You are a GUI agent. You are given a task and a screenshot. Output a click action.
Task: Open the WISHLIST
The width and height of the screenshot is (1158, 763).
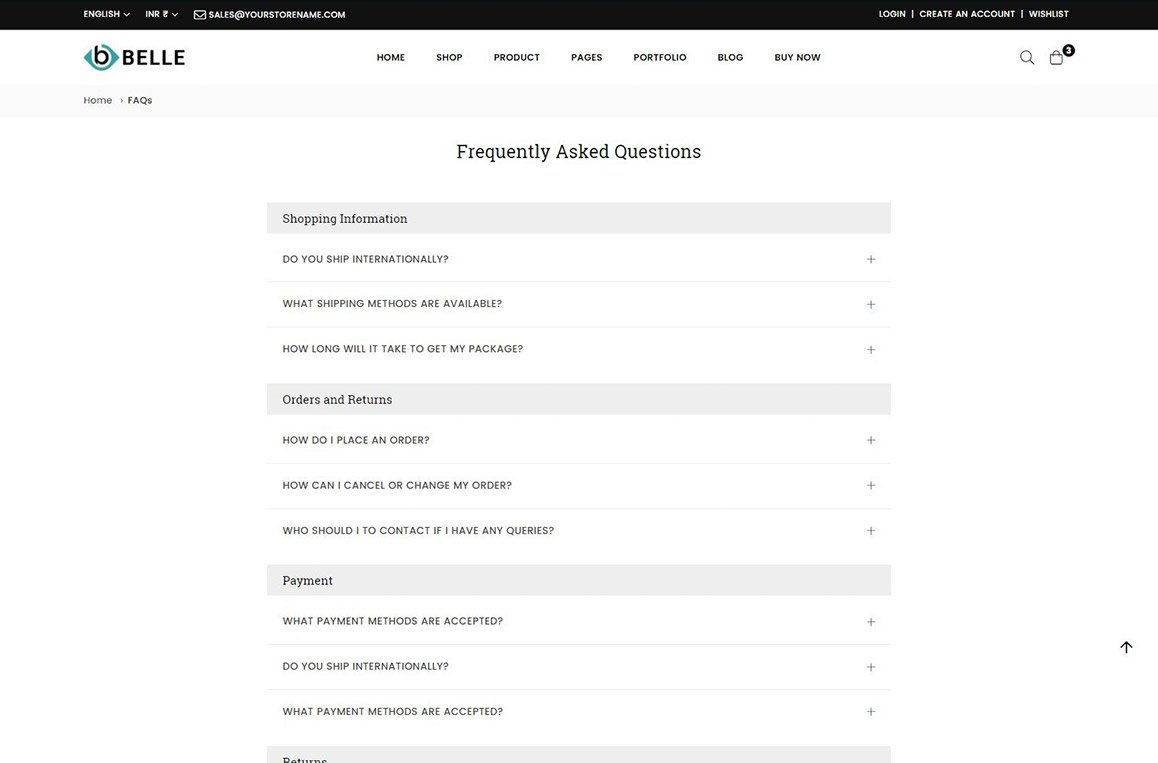1048,14
